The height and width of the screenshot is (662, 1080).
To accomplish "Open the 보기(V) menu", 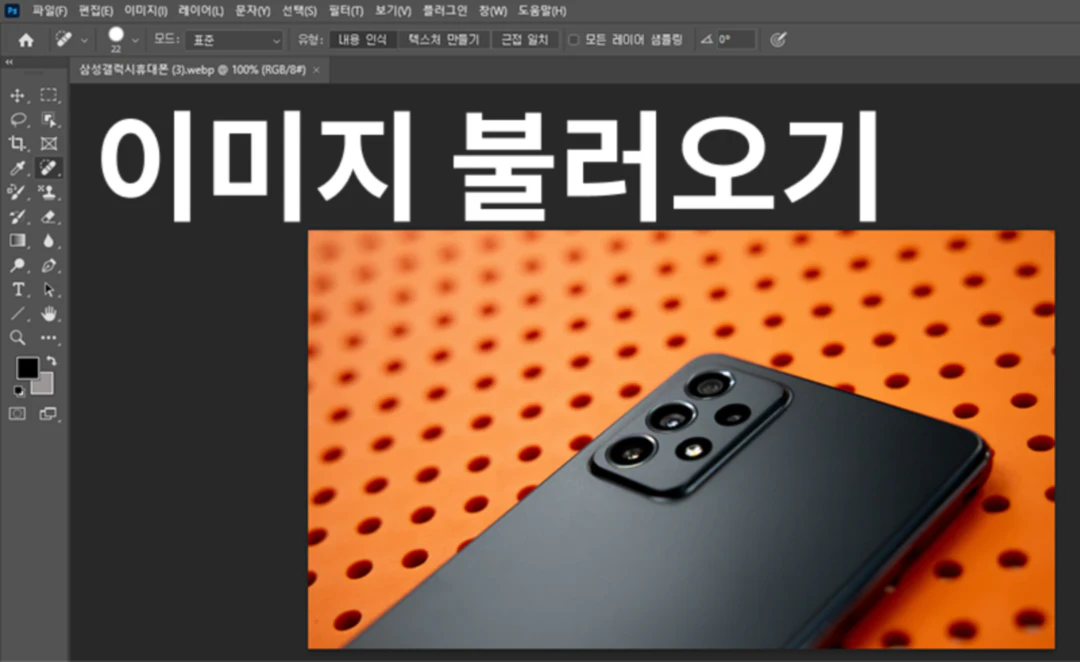I will (x=393, y=11).
